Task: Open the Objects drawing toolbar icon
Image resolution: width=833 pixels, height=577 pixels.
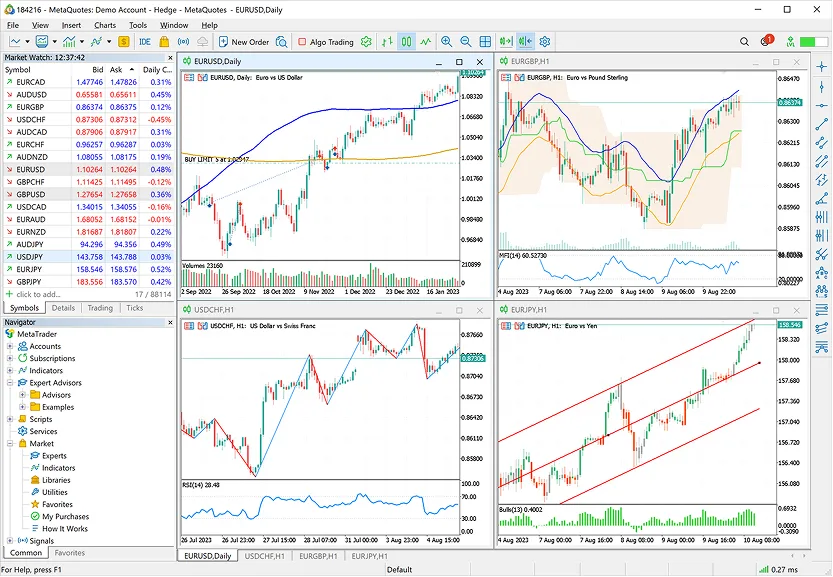Action: (x=96, y=41)
